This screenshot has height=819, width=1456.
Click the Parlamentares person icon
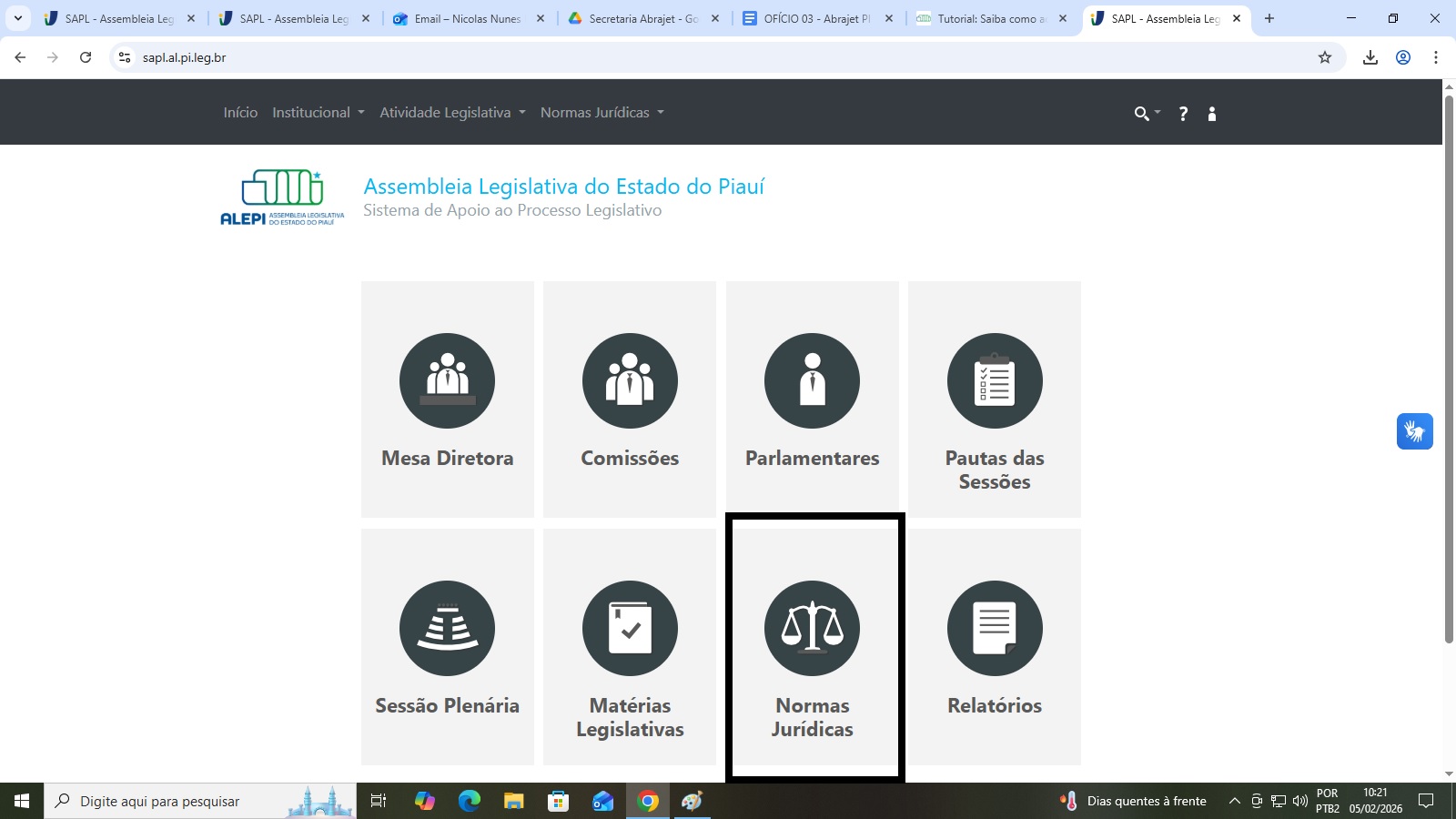tap(812, 381)
